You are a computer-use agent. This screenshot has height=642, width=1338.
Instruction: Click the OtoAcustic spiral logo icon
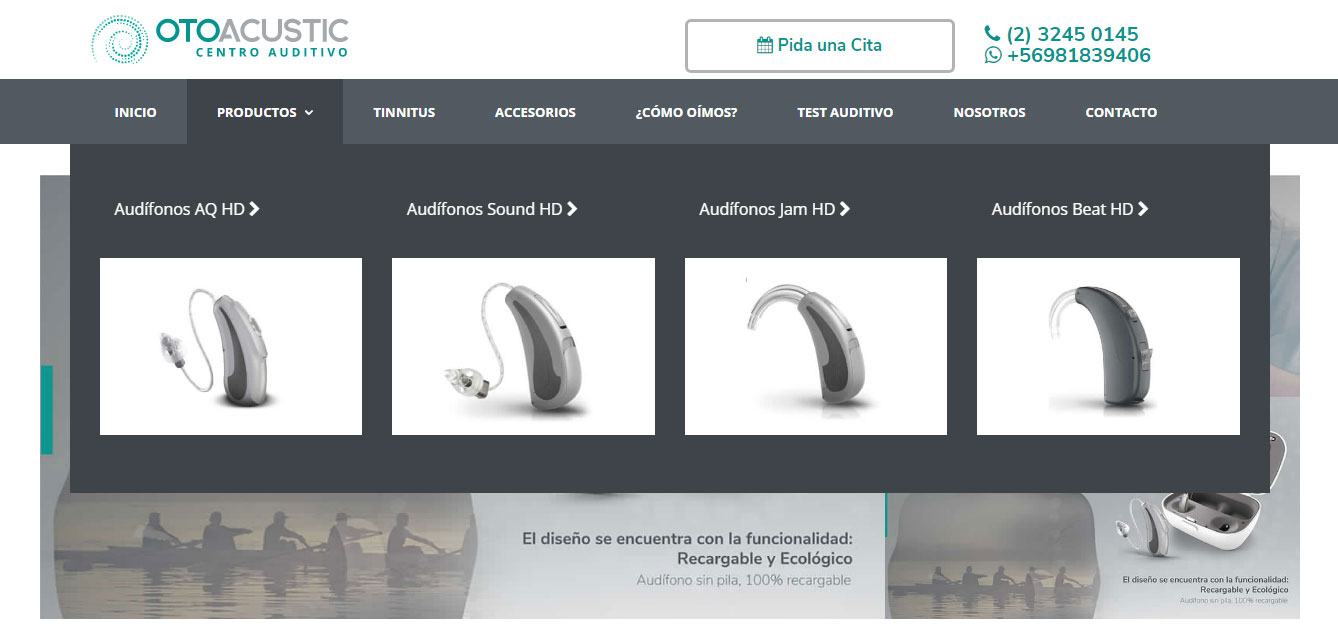(x=120, y=40)
